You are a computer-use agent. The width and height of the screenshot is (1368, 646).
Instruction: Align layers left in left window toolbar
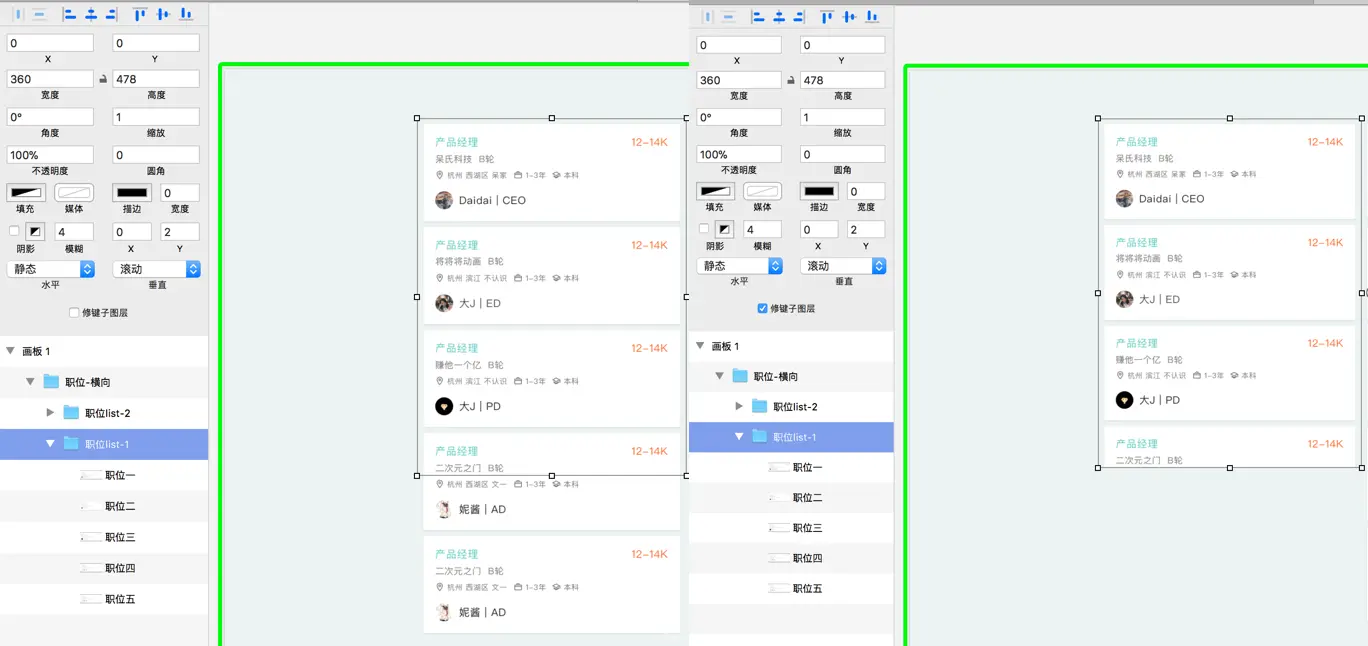pos(69,15)
